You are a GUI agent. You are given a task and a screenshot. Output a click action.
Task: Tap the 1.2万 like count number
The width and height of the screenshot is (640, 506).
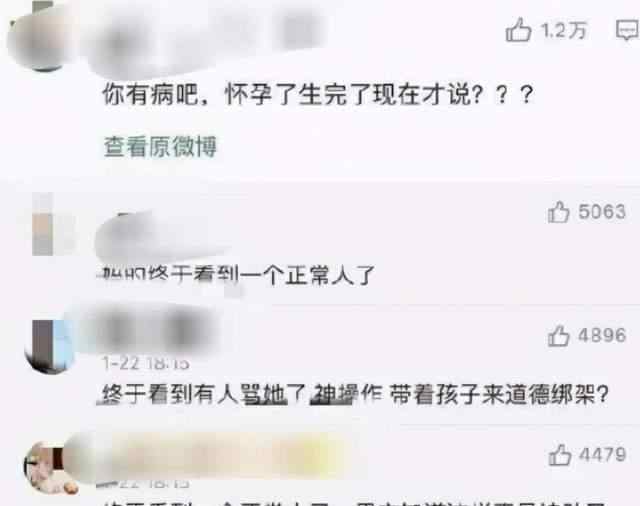coord(564,30)
